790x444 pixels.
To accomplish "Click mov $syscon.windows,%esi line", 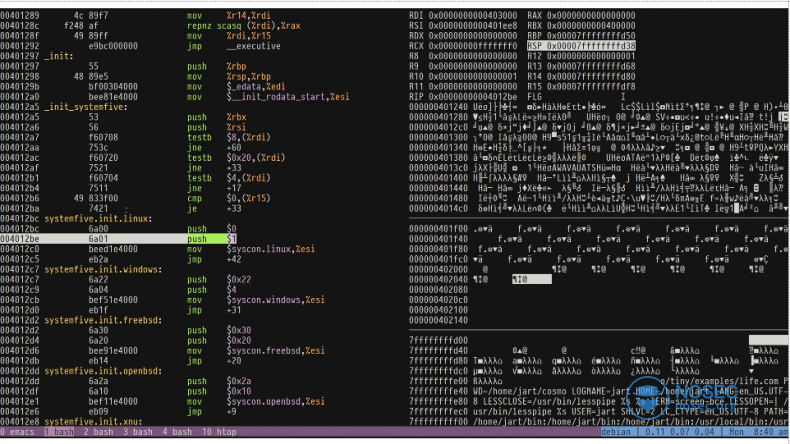I will pyautogui.click(x=256, y=300).
